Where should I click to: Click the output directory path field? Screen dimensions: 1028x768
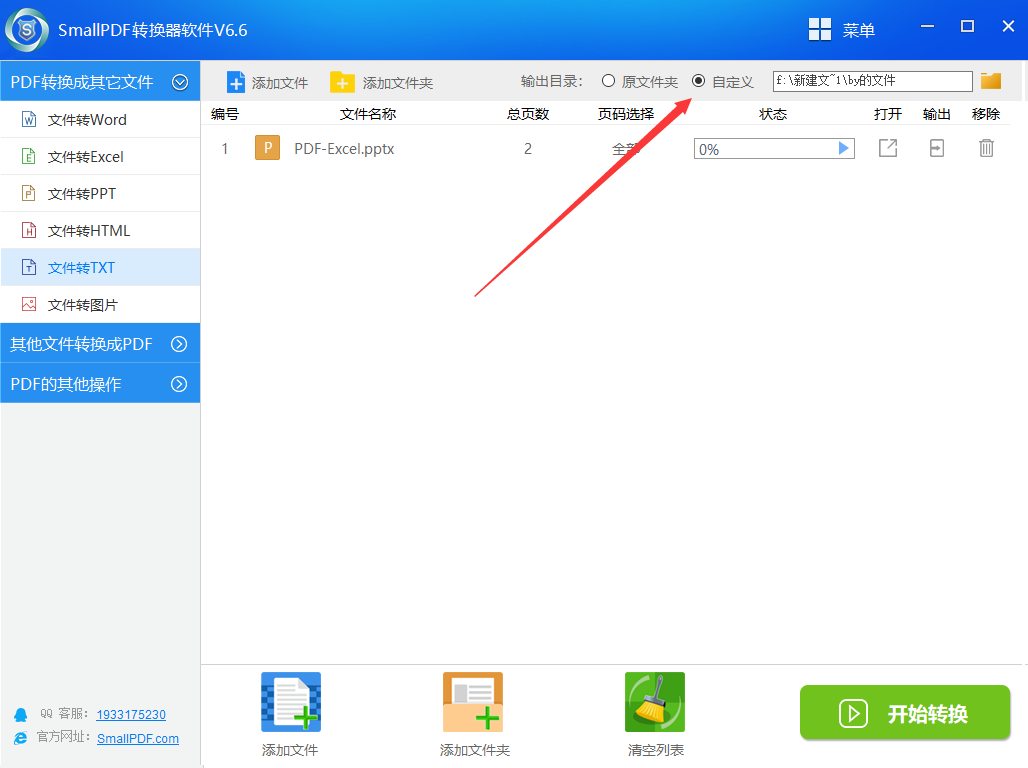pyautogui.click(x=872, y=81)
